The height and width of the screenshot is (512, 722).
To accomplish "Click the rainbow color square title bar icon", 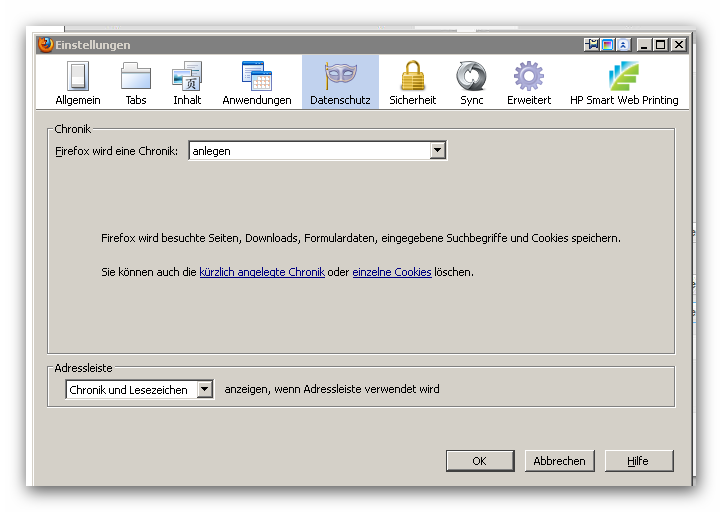I will [608, 45].
